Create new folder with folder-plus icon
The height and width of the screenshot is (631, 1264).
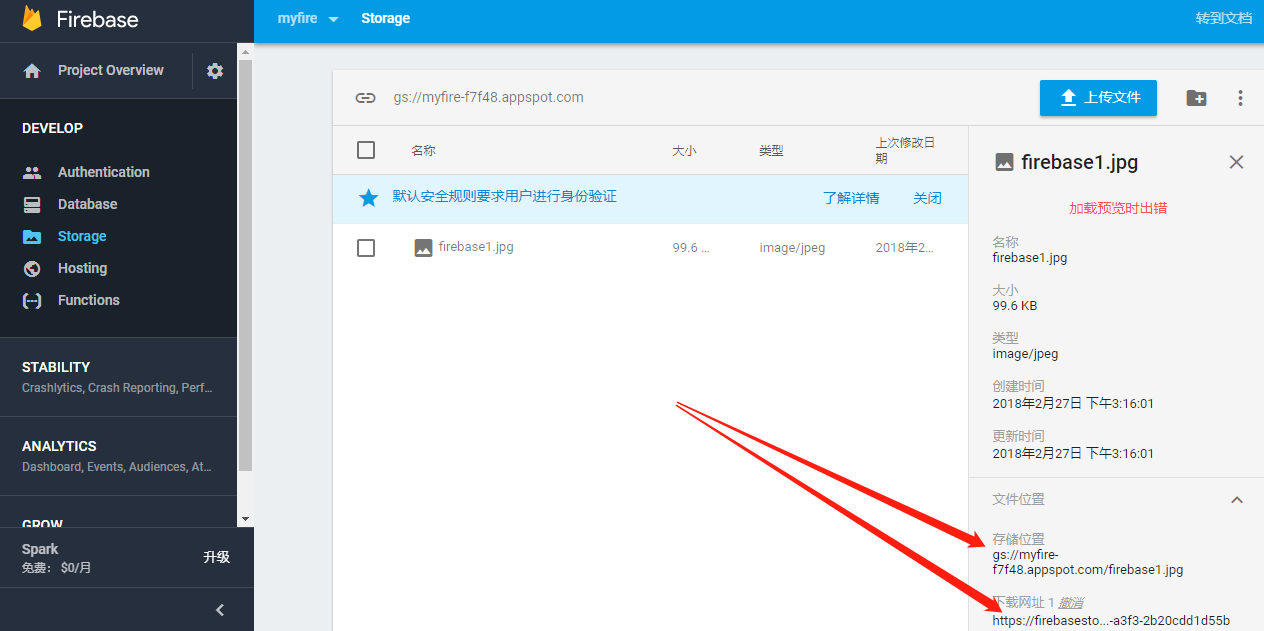1196,98
